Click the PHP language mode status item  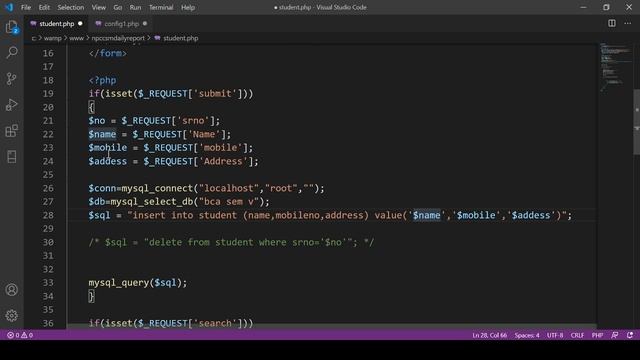click(x=597, y=335)
